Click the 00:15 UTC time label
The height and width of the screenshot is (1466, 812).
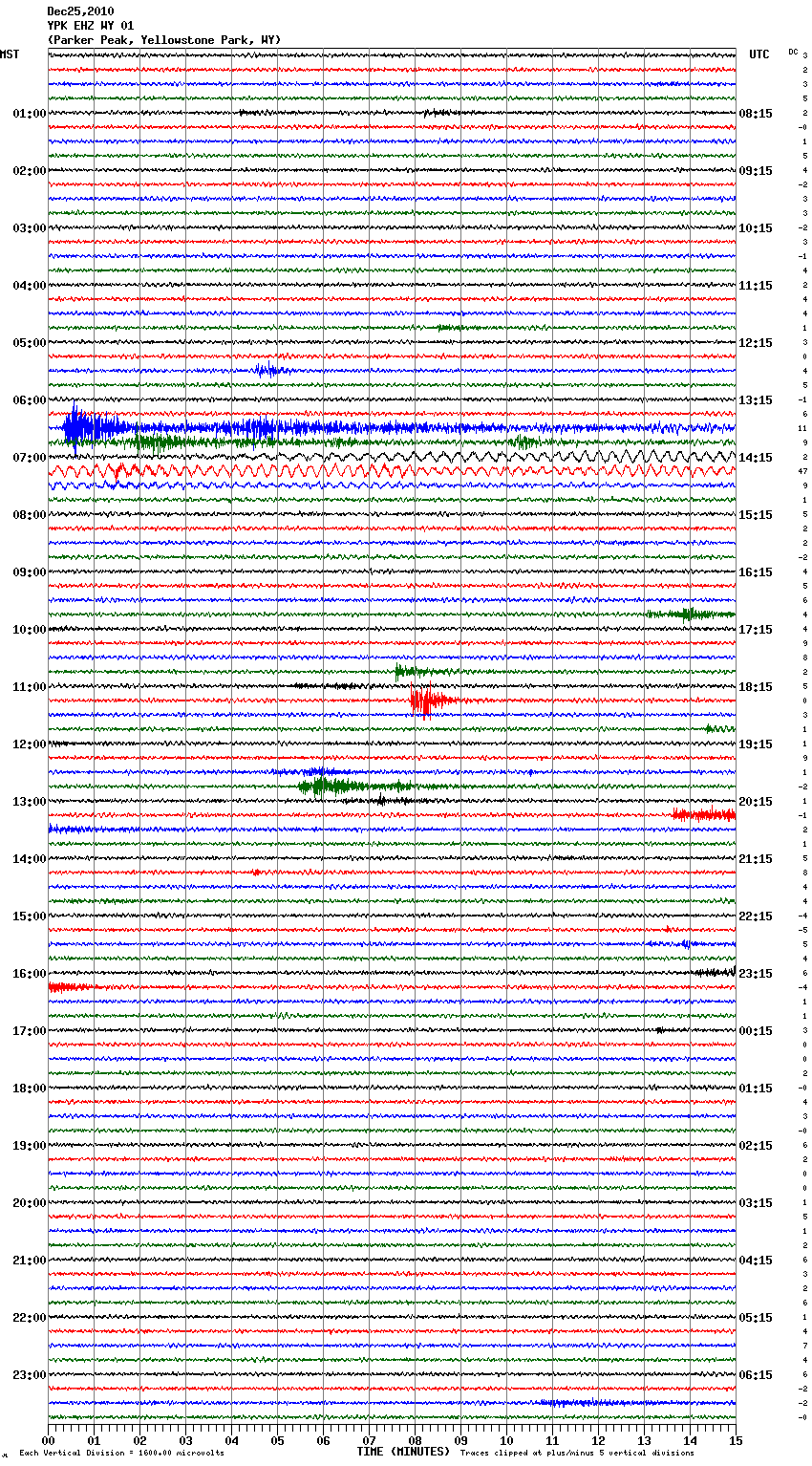pos(756,1031)
